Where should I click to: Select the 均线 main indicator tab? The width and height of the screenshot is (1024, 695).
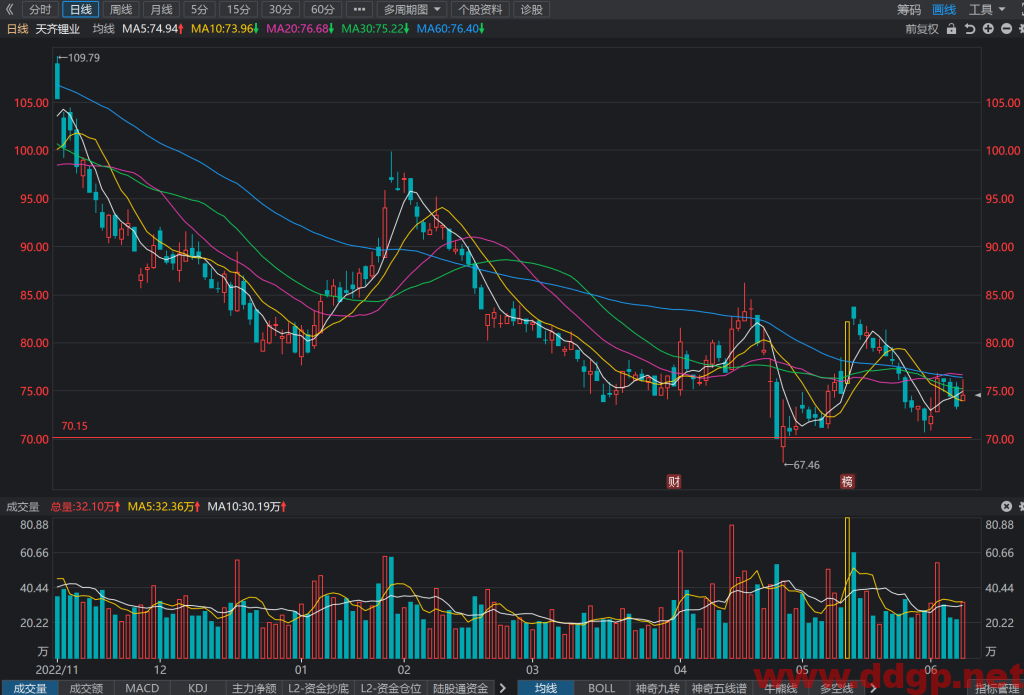point(546,688)
